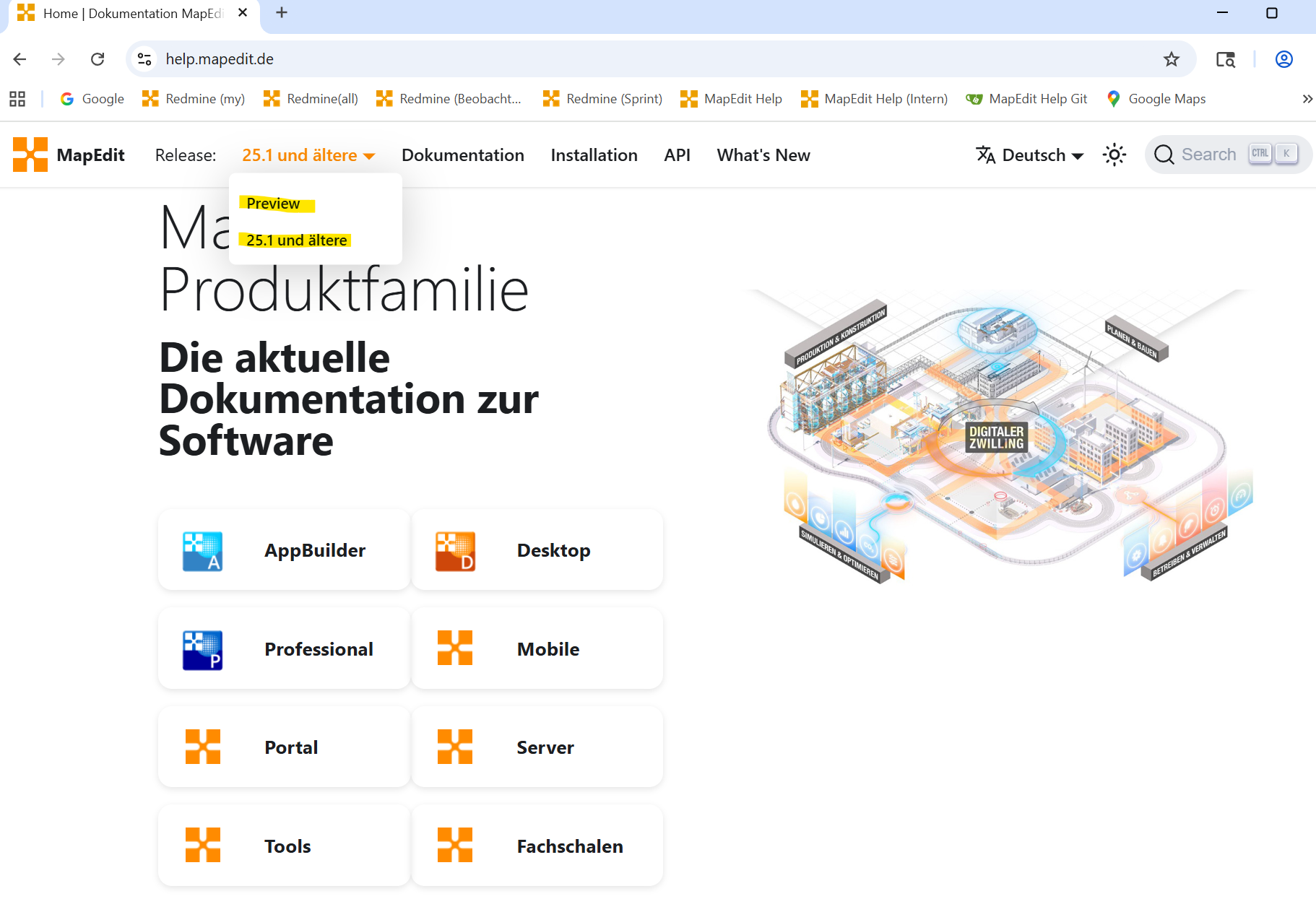1316x899 pixels.
Task: Click the Server product icon
Action: [x=455, y=747]
